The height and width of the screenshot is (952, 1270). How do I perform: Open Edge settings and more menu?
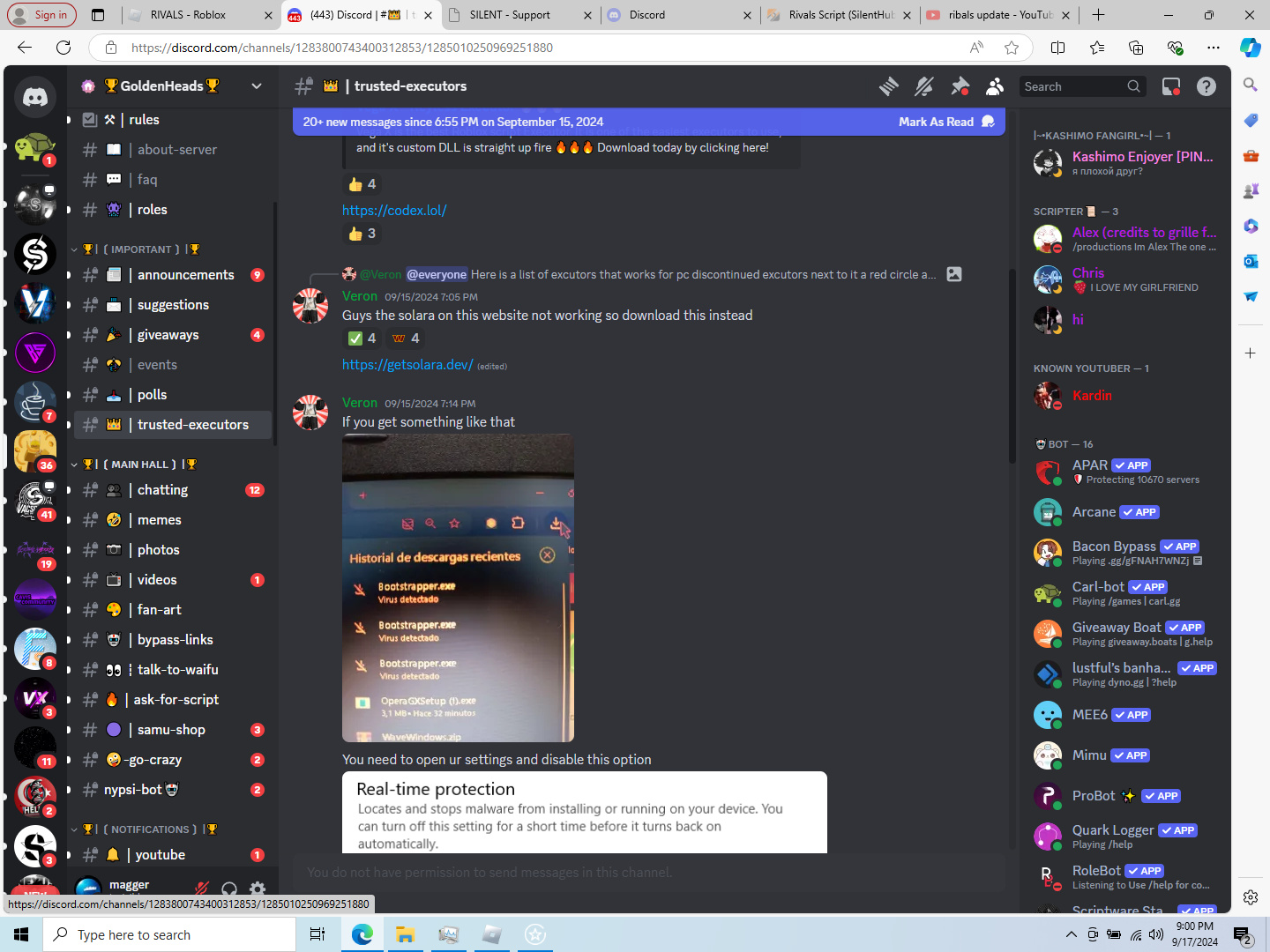[1214, 48]
